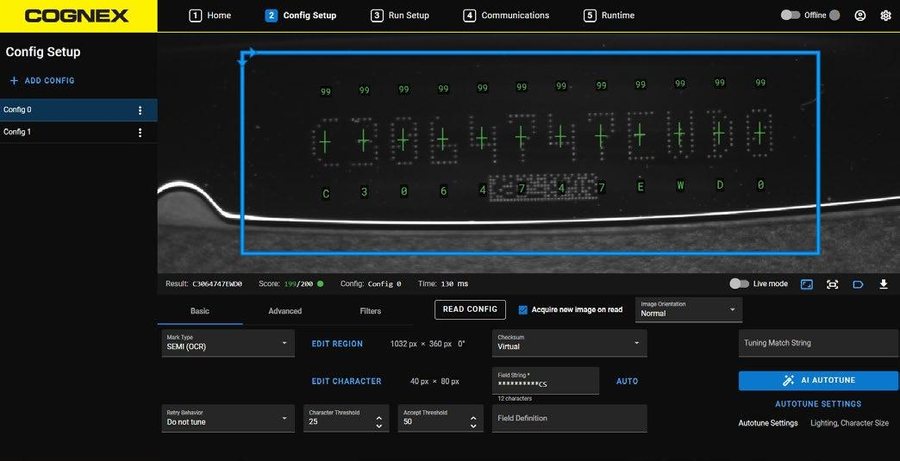
Task: Toggle the Offline connection switch
Action: [x=790, y=16]
